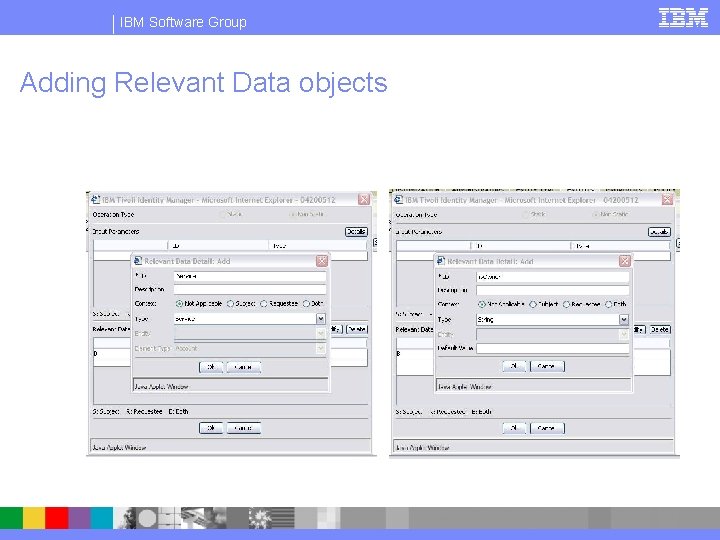Click bottom OK button of right screenshot's main window
Image resolution: width=720 pixels, height=540 pixels.
click(514, 428)
